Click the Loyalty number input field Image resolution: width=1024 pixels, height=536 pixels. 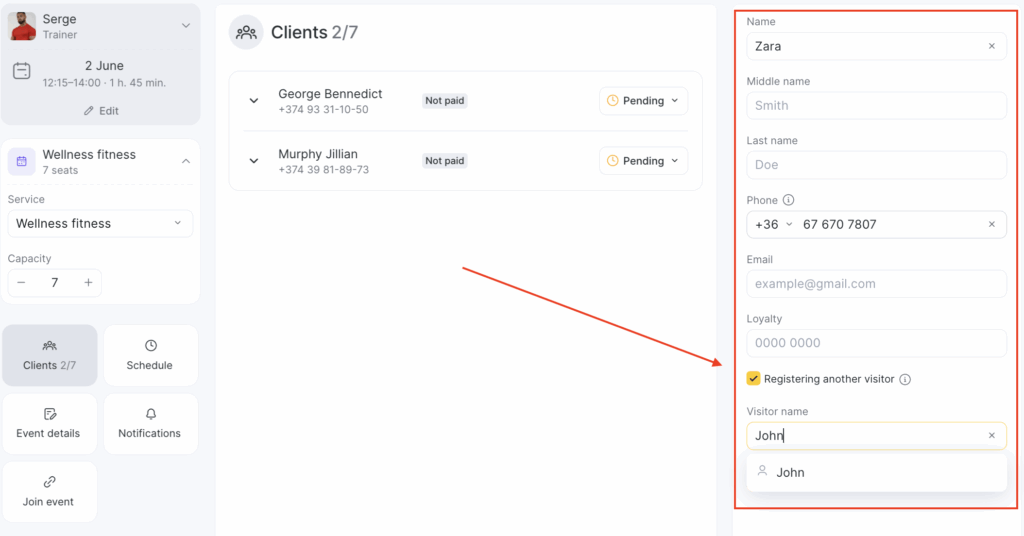[876, 343]
